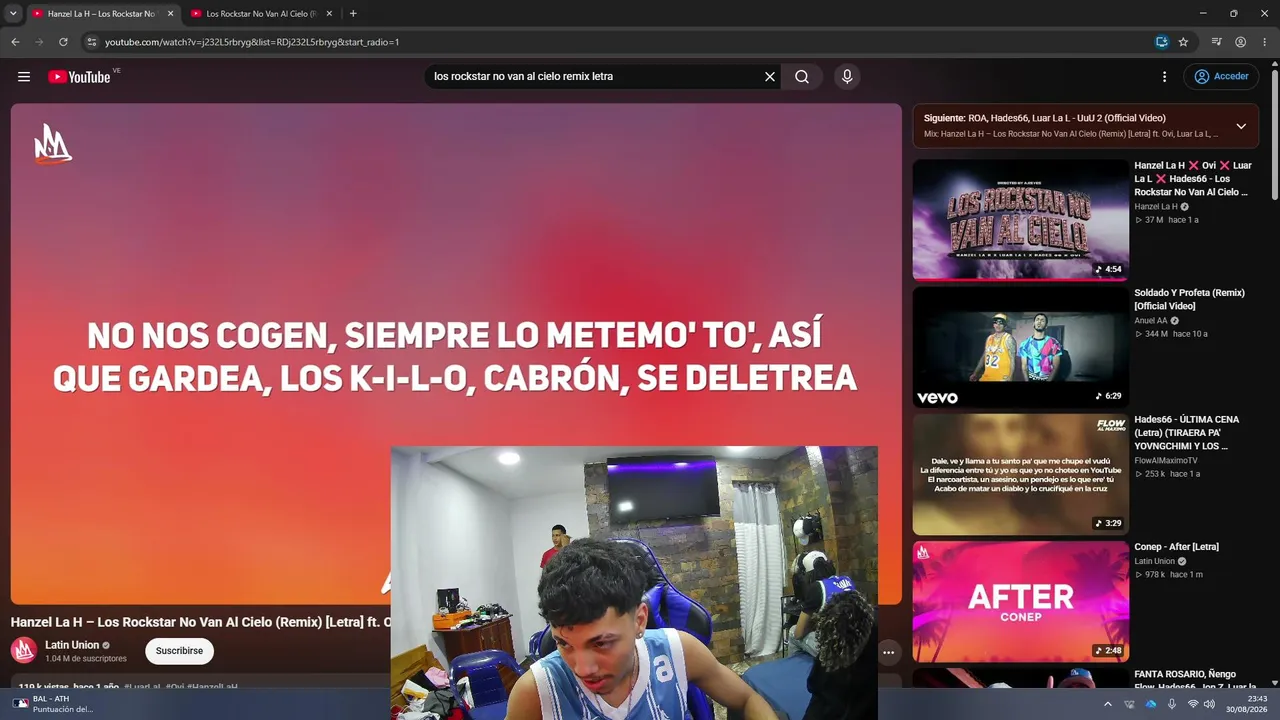The image size is (1280, 720).
Task: Open YouTube settings three-dot menu
Action: coord(1164,77)
